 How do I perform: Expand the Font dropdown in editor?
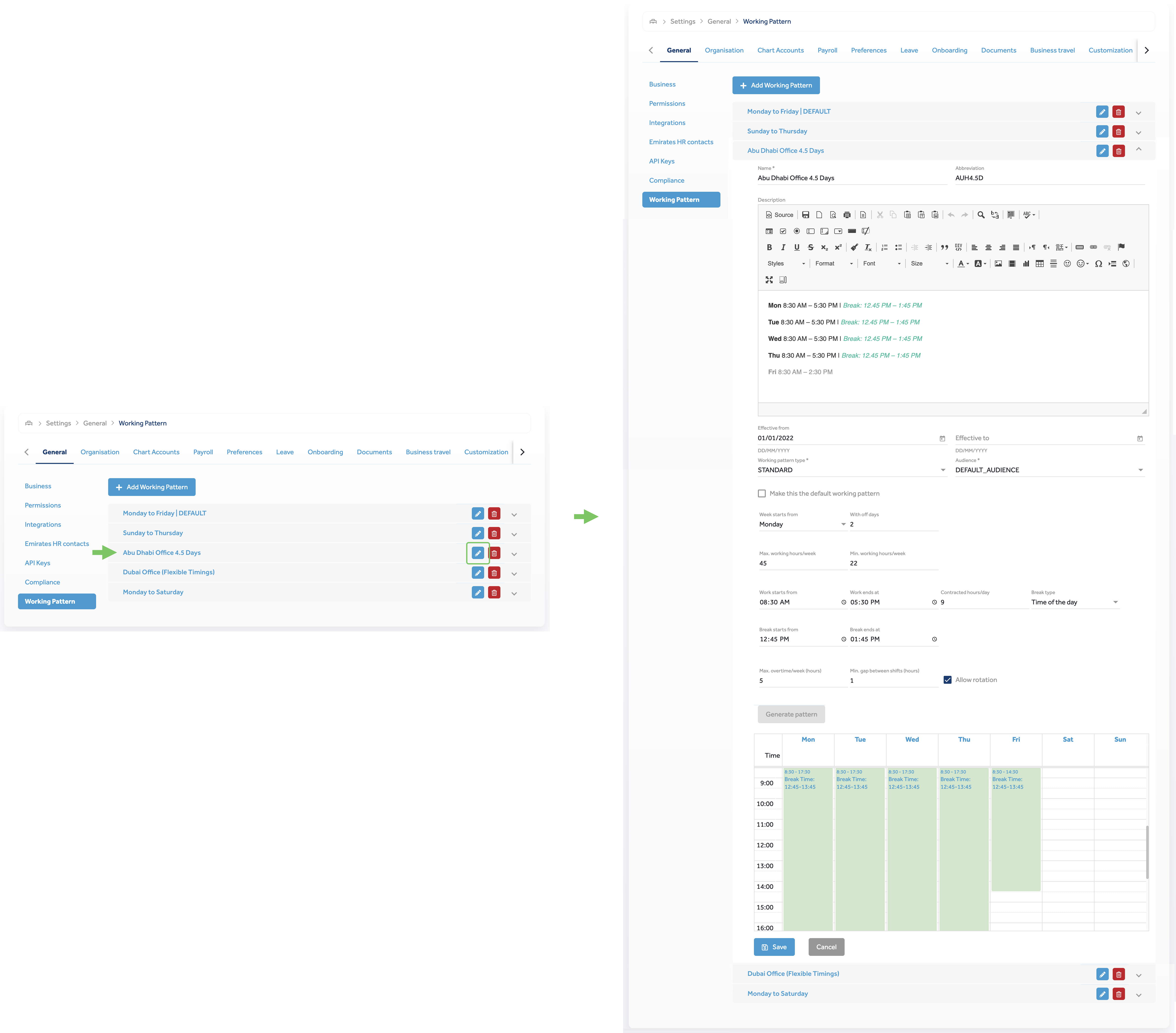(881, 263)
